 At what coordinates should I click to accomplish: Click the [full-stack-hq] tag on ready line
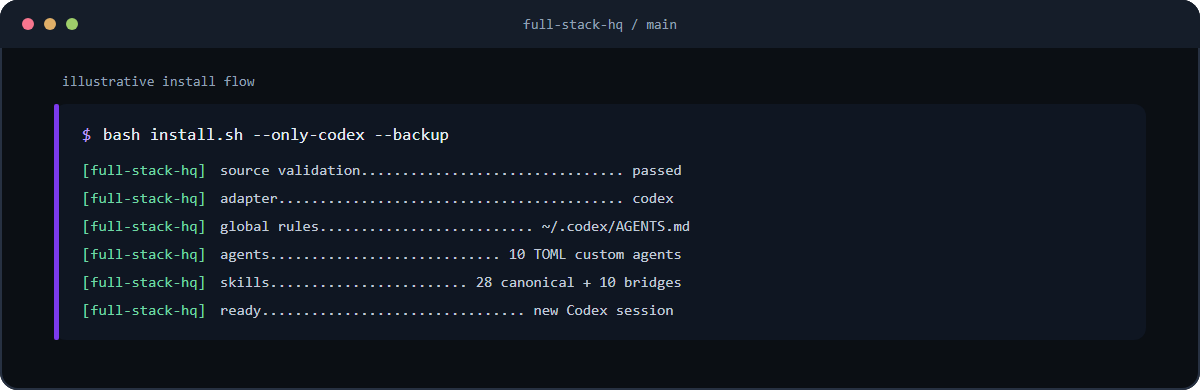click(144, 311)
